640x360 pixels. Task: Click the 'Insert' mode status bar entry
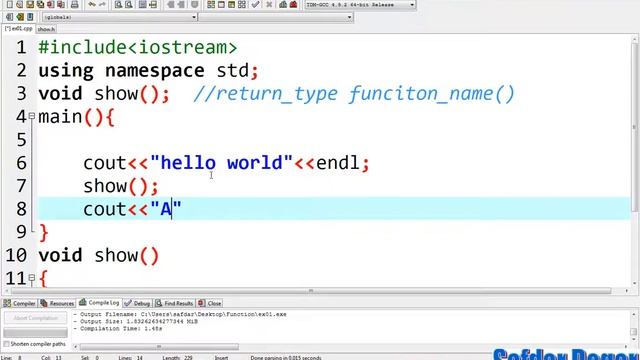pos(221,358)
